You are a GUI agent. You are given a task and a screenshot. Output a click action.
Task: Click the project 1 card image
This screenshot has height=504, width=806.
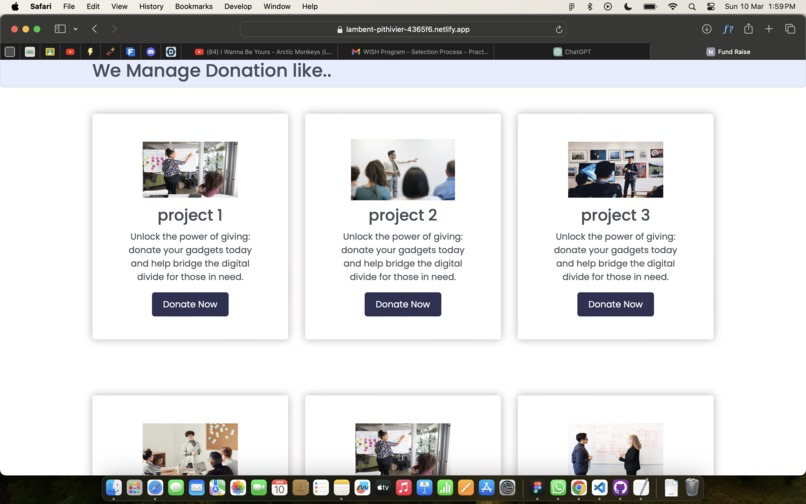(x=190, y=169)
